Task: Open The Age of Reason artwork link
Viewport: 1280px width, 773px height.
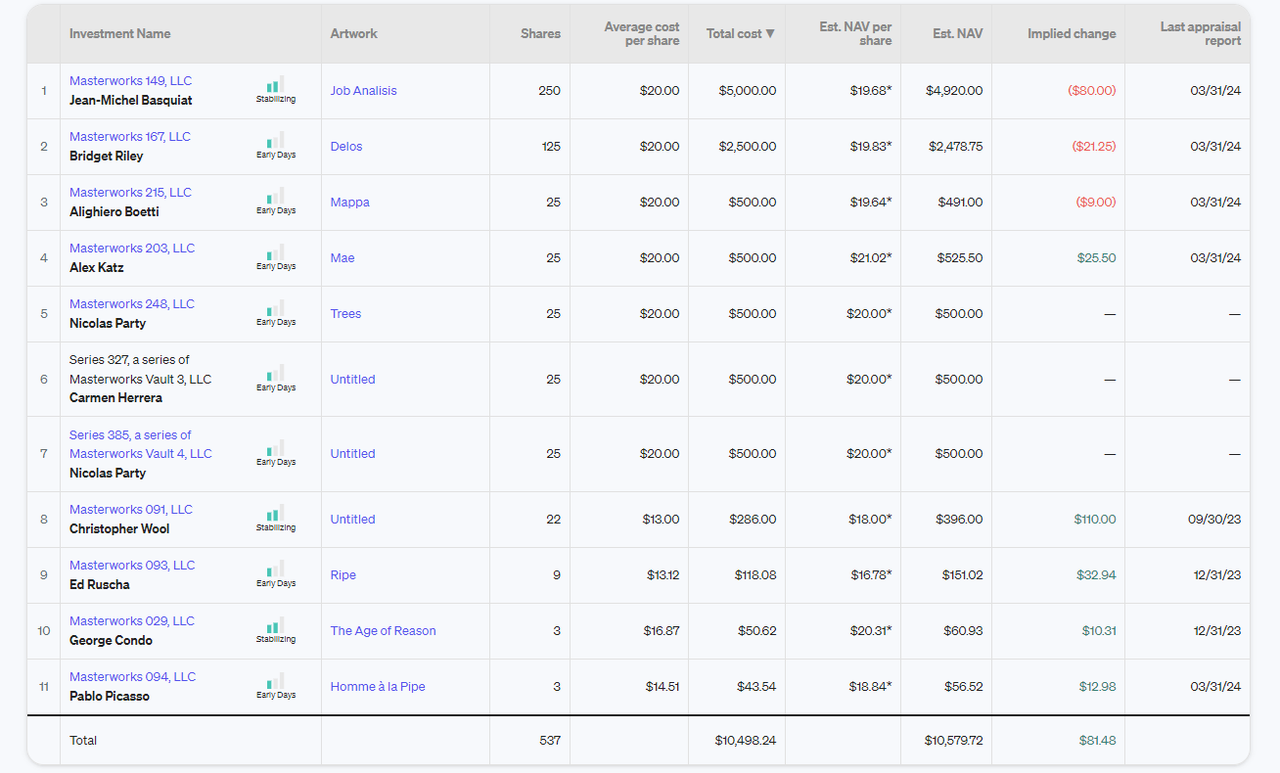Action: click(383, 631)
